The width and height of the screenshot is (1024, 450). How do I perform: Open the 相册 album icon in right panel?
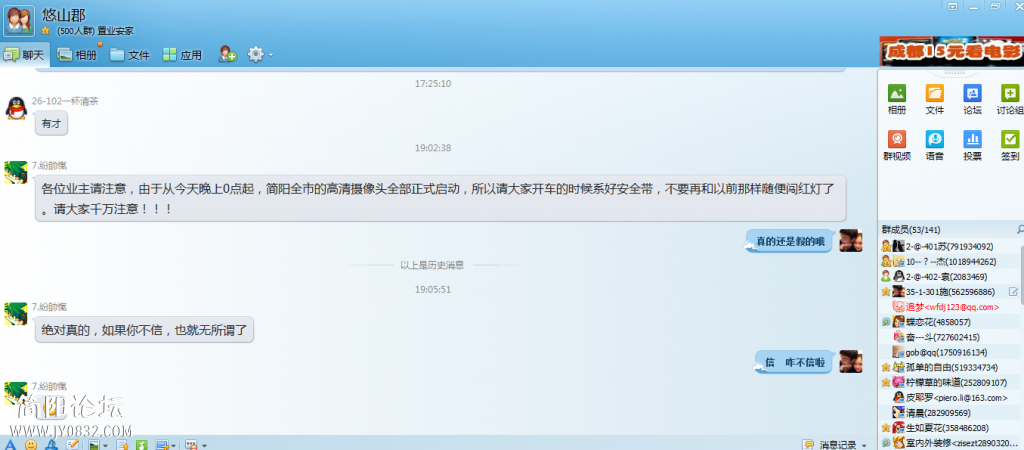click(x=897, y=93)
